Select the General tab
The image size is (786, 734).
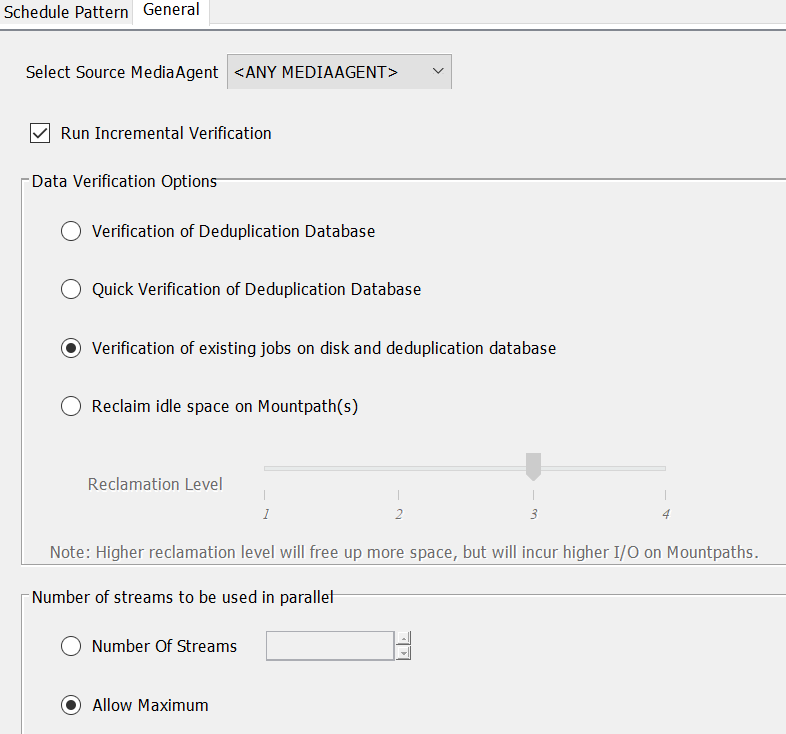point(171,10)
